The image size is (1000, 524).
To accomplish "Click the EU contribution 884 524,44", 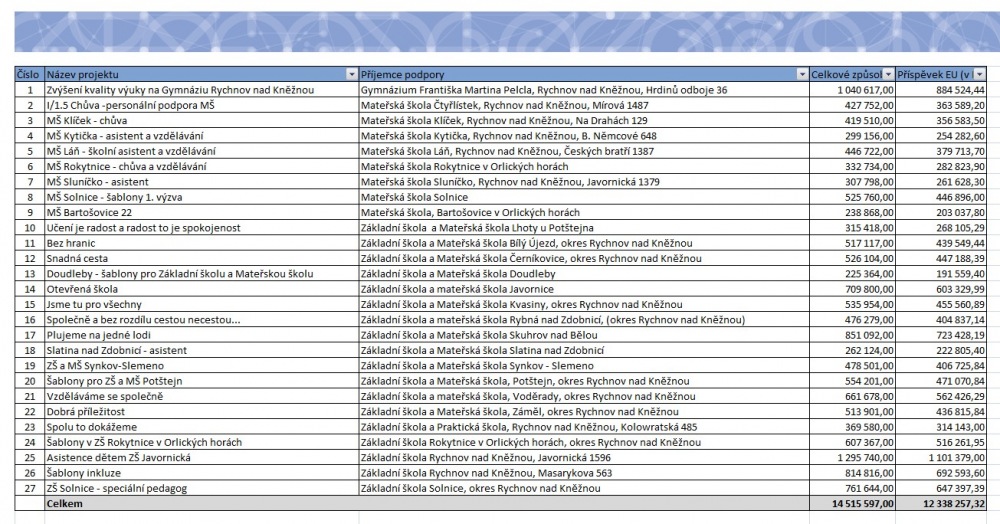I will click(941, 90).
